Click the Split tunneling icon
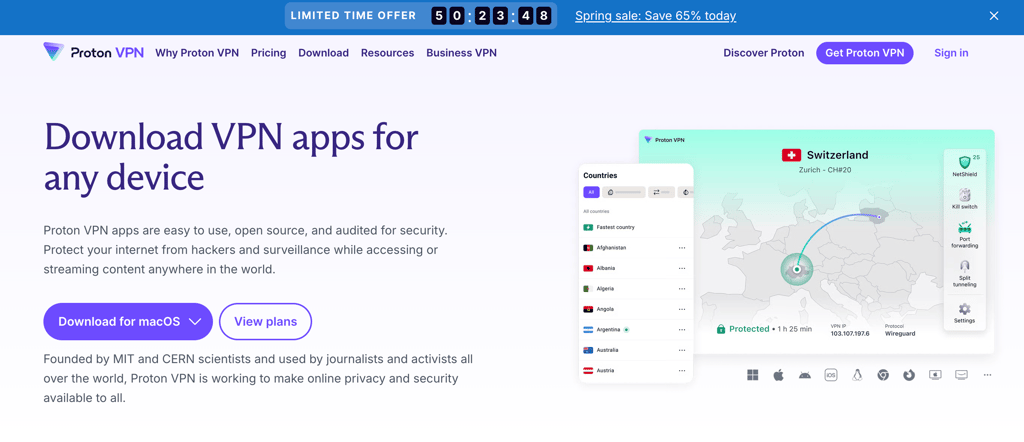This screenshot has height=442, width=1024. (965, 265)
